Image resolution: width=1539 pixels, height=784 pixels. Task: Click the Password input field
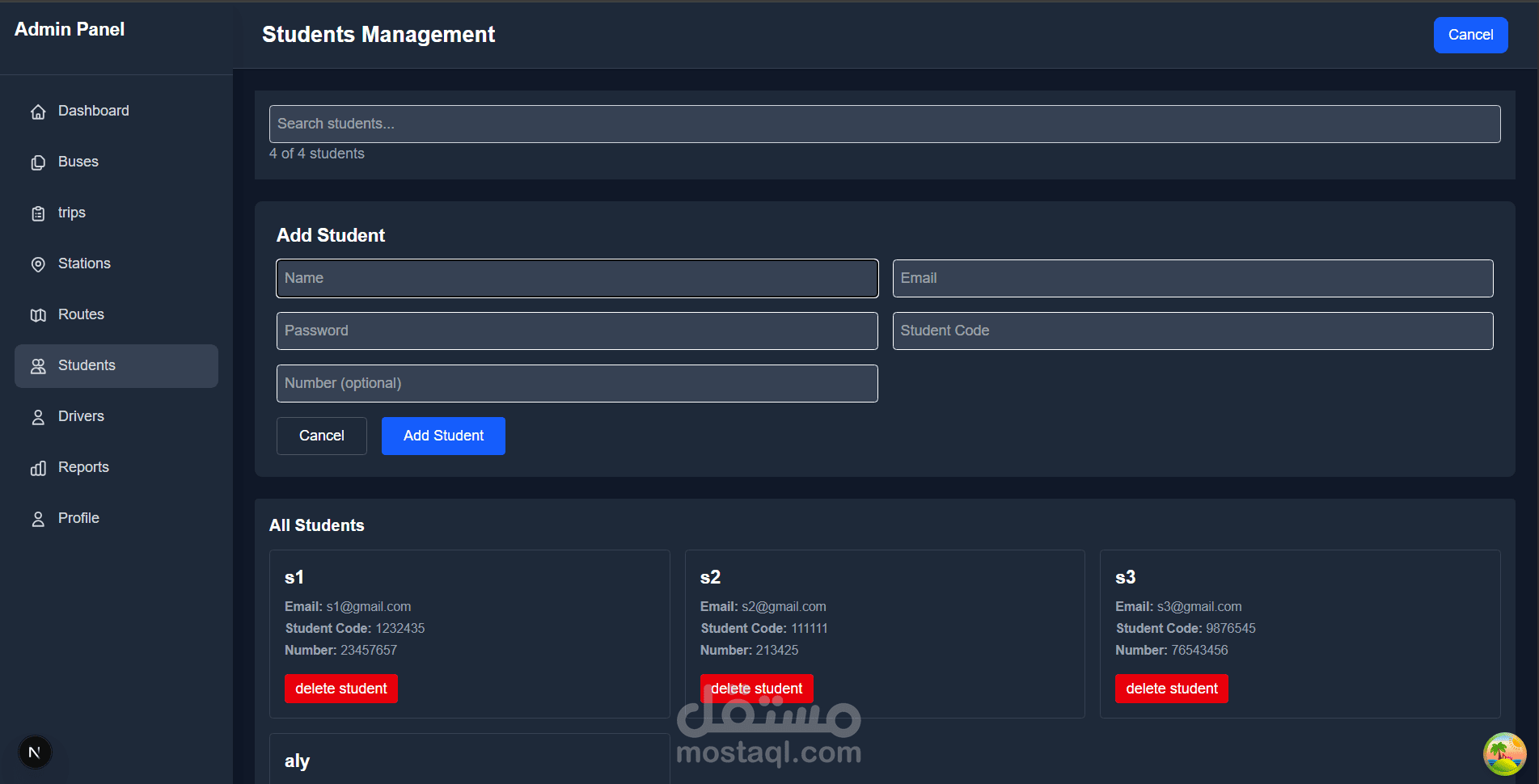(577, 331)
